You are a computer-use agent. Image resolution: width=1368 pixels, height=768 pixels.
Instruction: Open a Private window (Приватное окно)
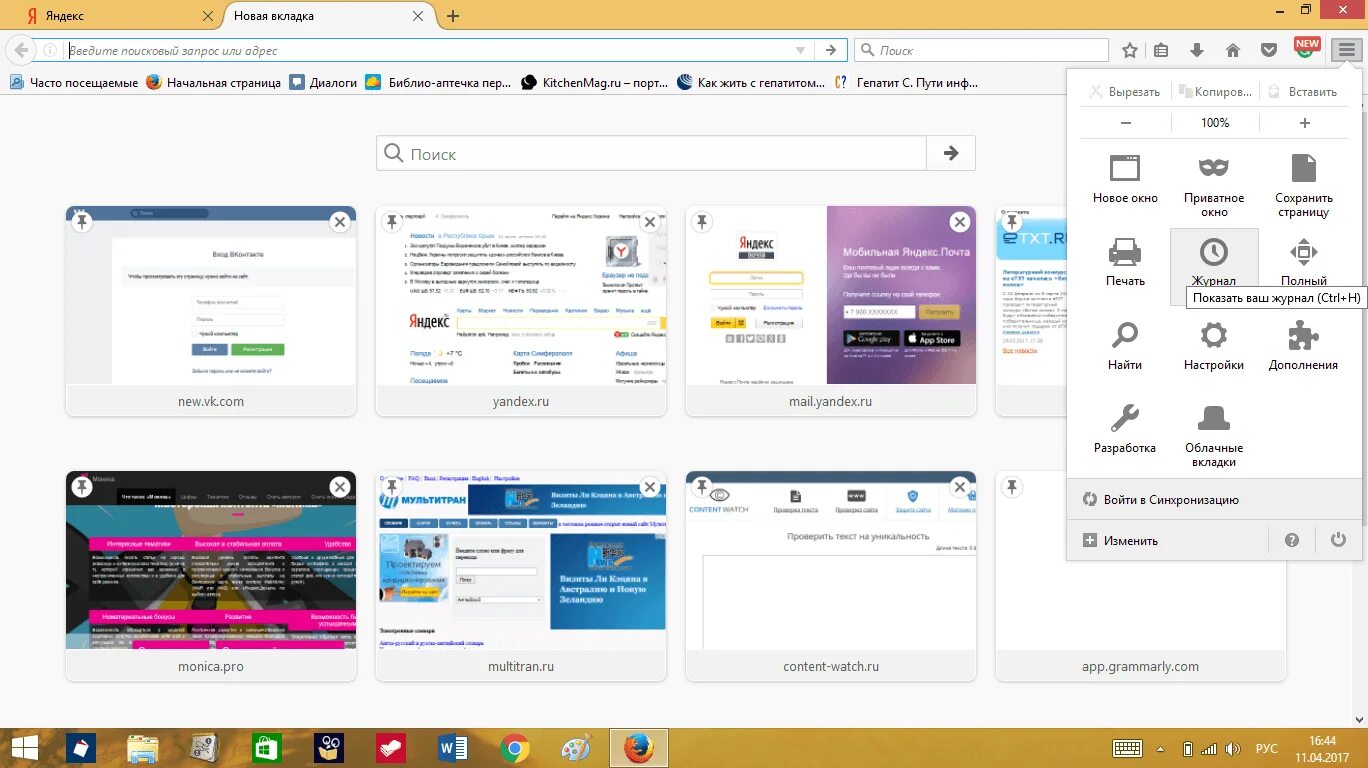pyautogui.click(x=1214, y=185)
